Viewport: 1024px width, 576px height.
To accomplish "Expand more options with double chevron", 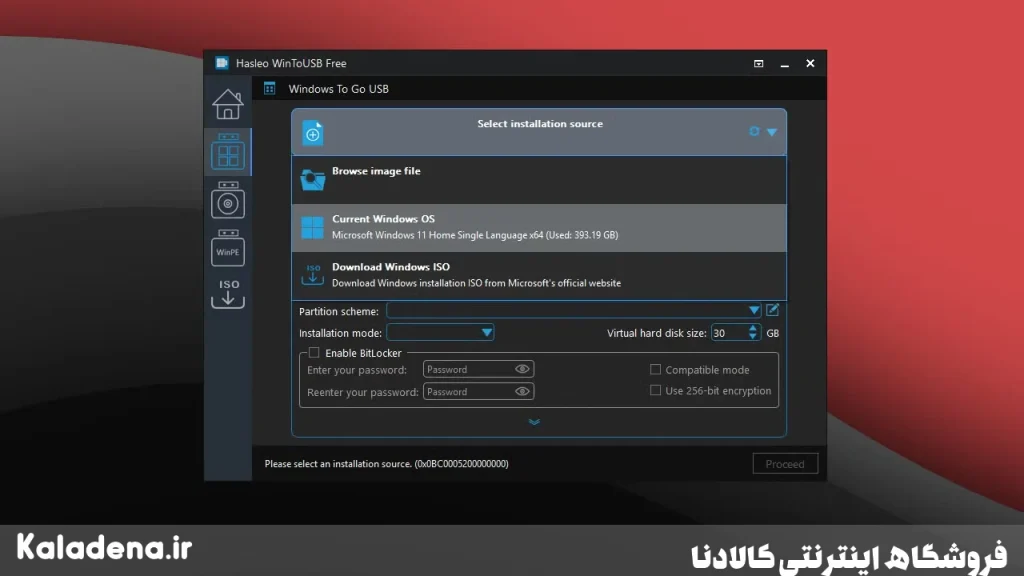I will pyautogui.click(x=534, y=422).
